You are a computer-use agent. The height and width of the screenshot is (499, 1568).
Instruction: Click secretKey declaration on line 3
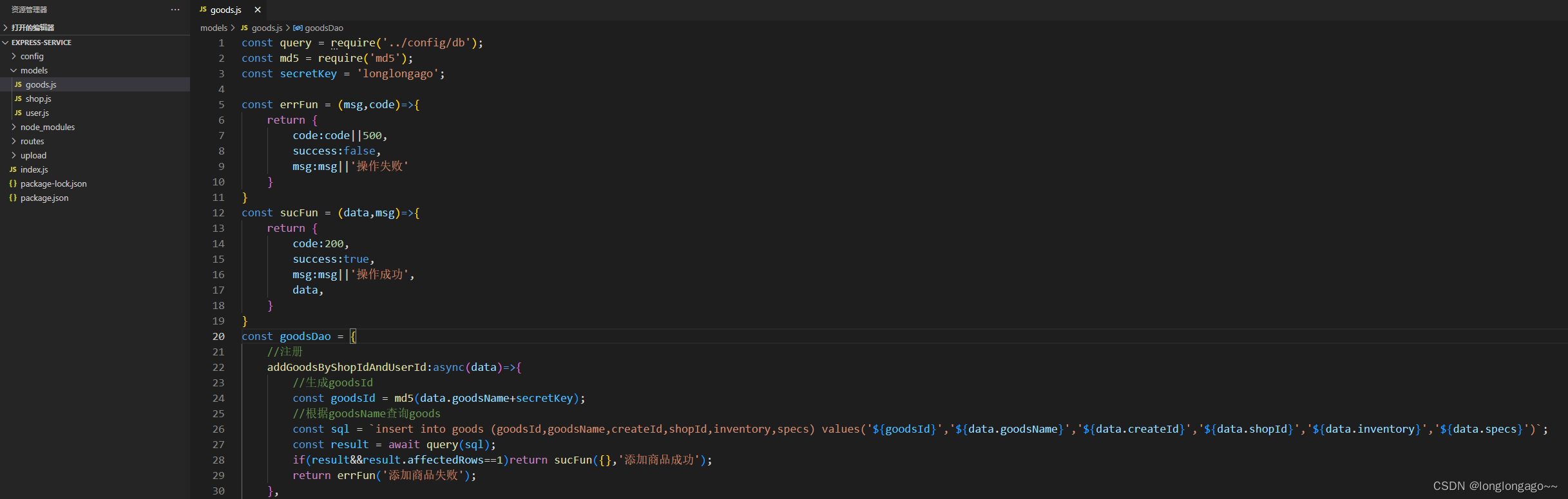(x=308, y=73)
